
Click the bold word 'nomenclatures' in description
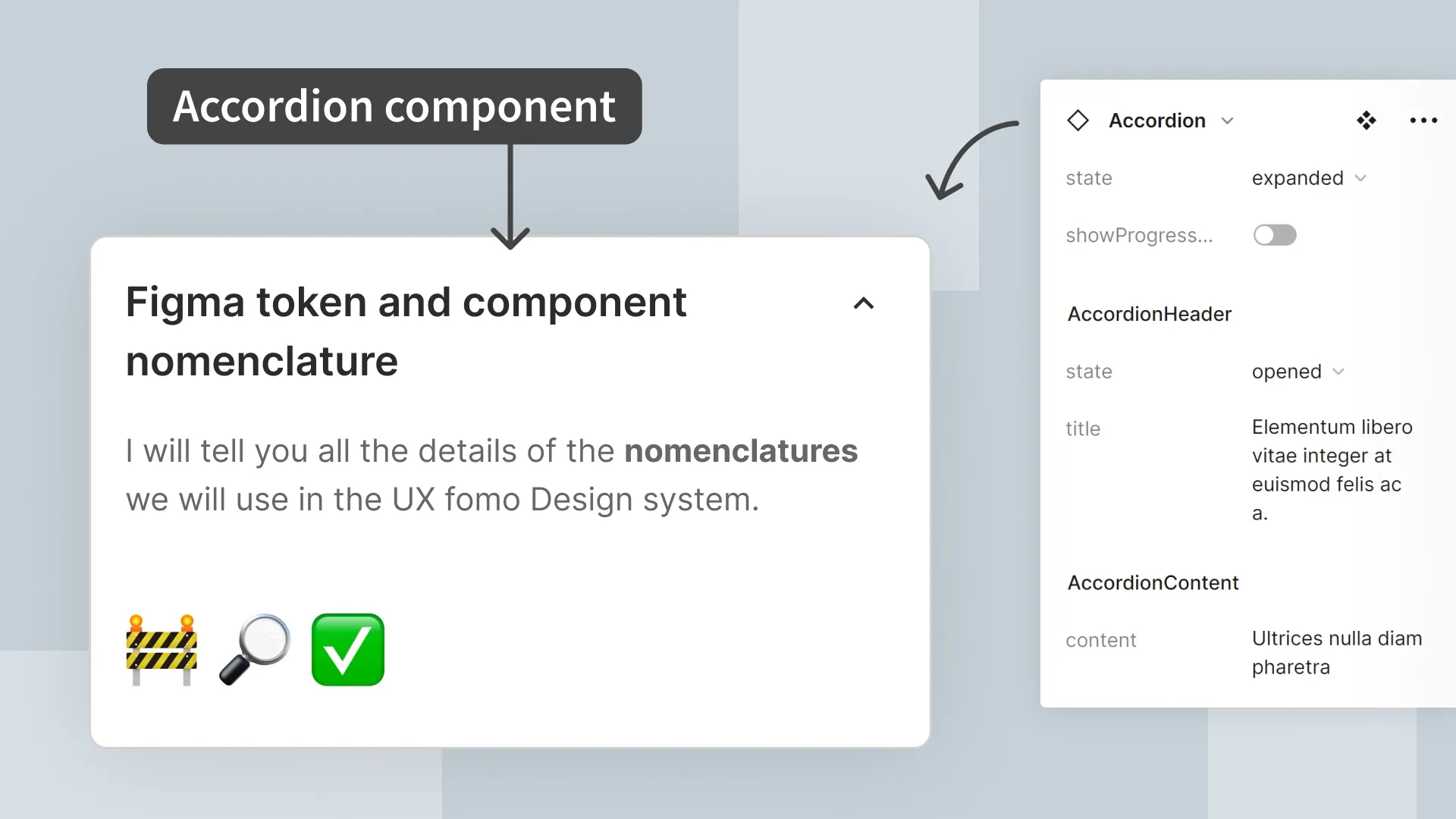pos(741,451)
